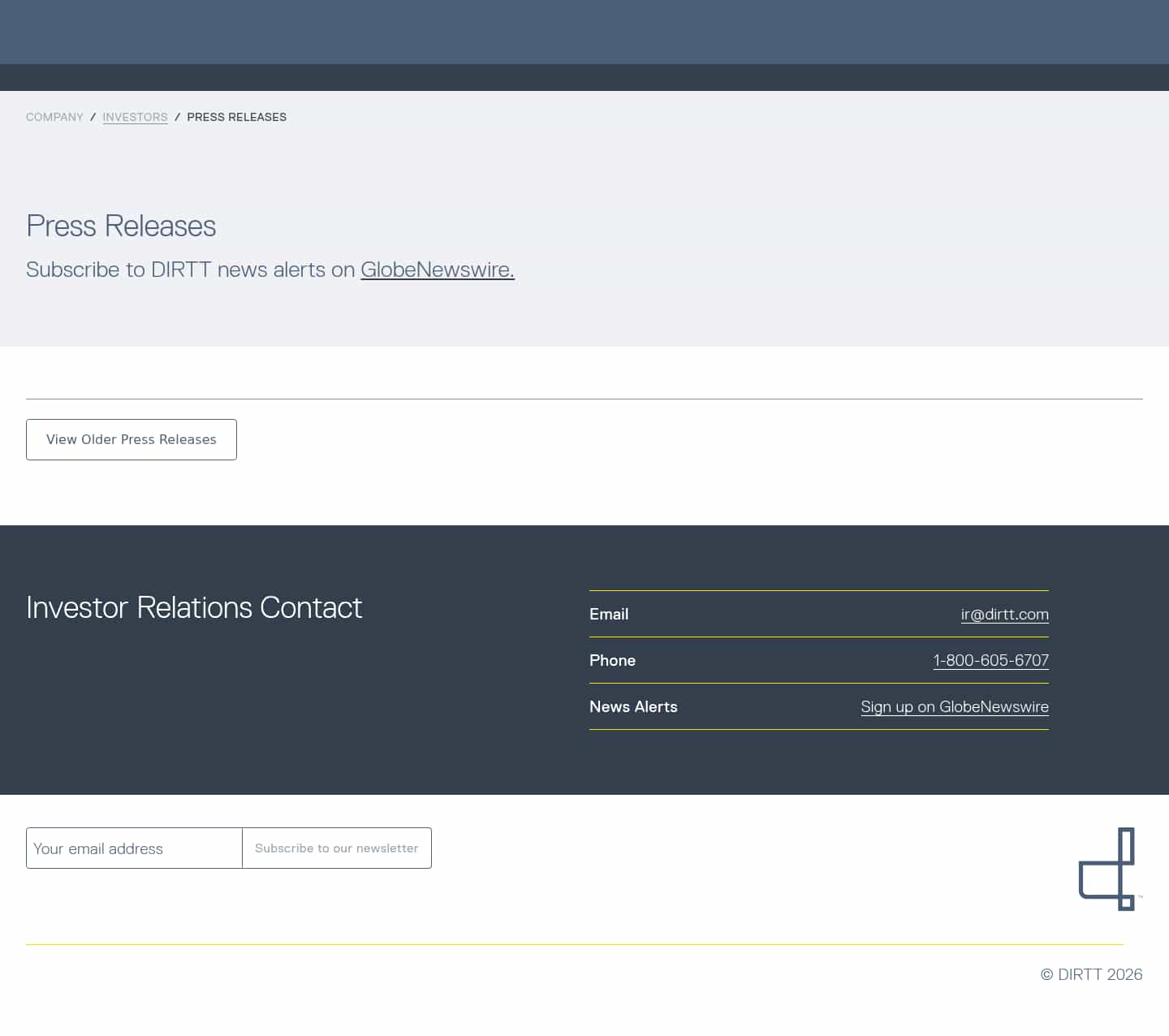
Task: Click PRESS RELEASES breadcrumb text
Action: (x=236, y=117)
